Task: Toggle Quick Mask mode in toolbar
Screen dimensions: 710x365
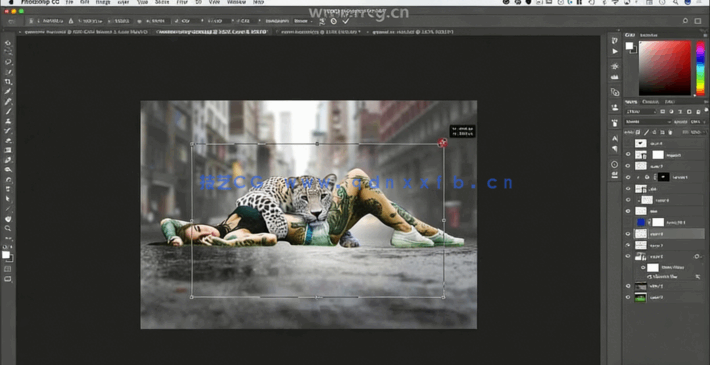Action: [8, 269]
